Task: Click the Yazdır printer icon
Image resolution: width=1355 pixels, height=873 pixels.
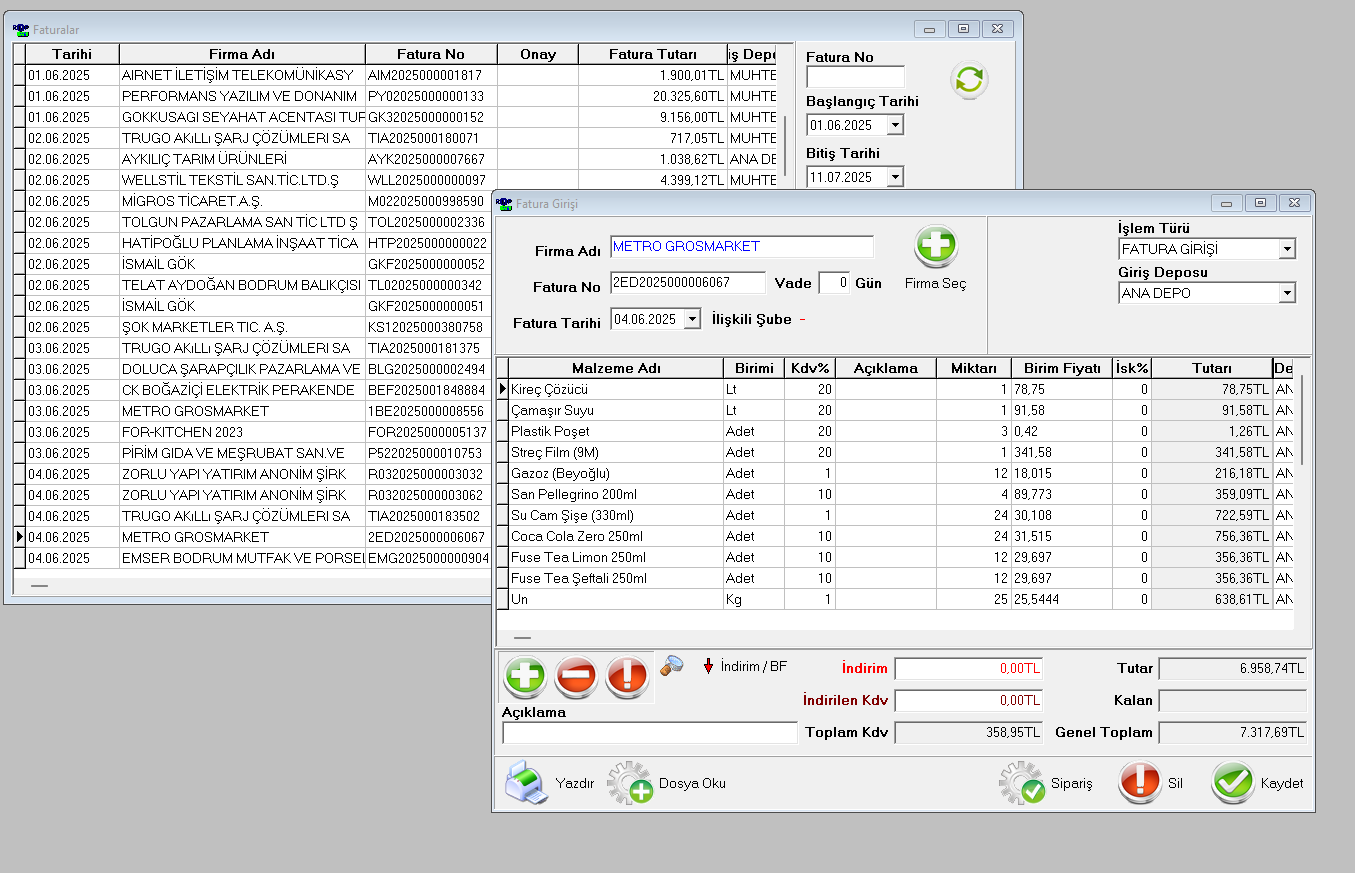Action: click(x=526, y=783)
